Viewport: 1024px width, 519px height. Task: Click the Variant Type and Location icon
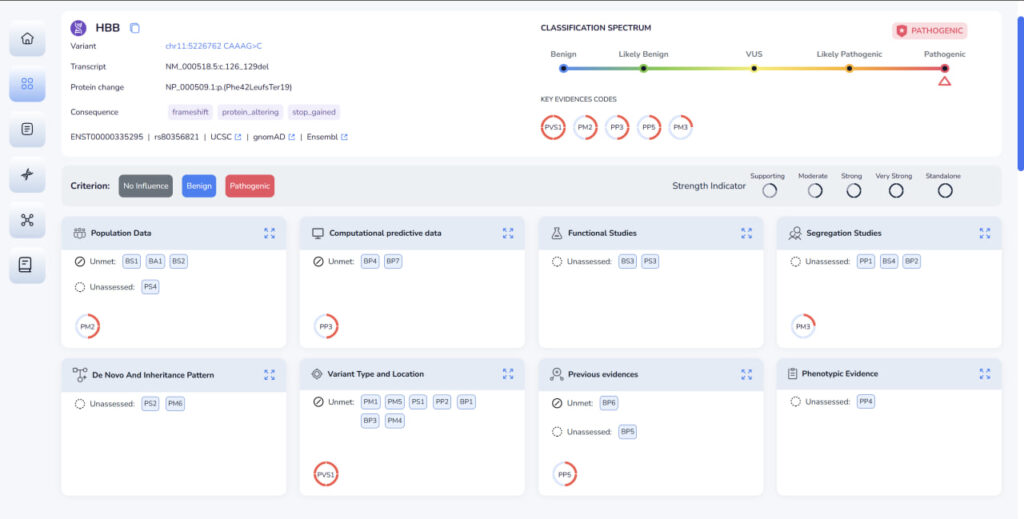click(317, 374)
